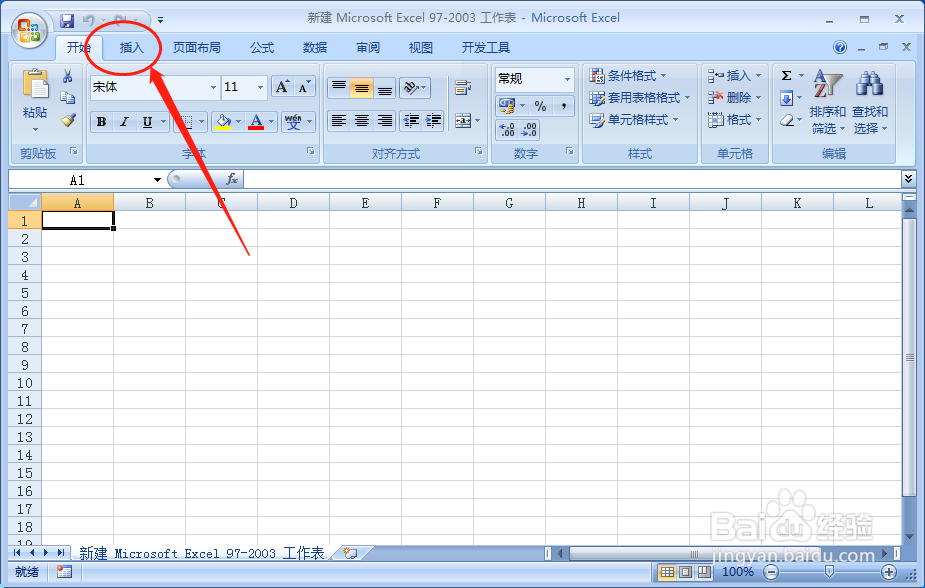Viewport: 925px width, 588px height.
Task: Click the Office button logo
Action: click(29, 31)
